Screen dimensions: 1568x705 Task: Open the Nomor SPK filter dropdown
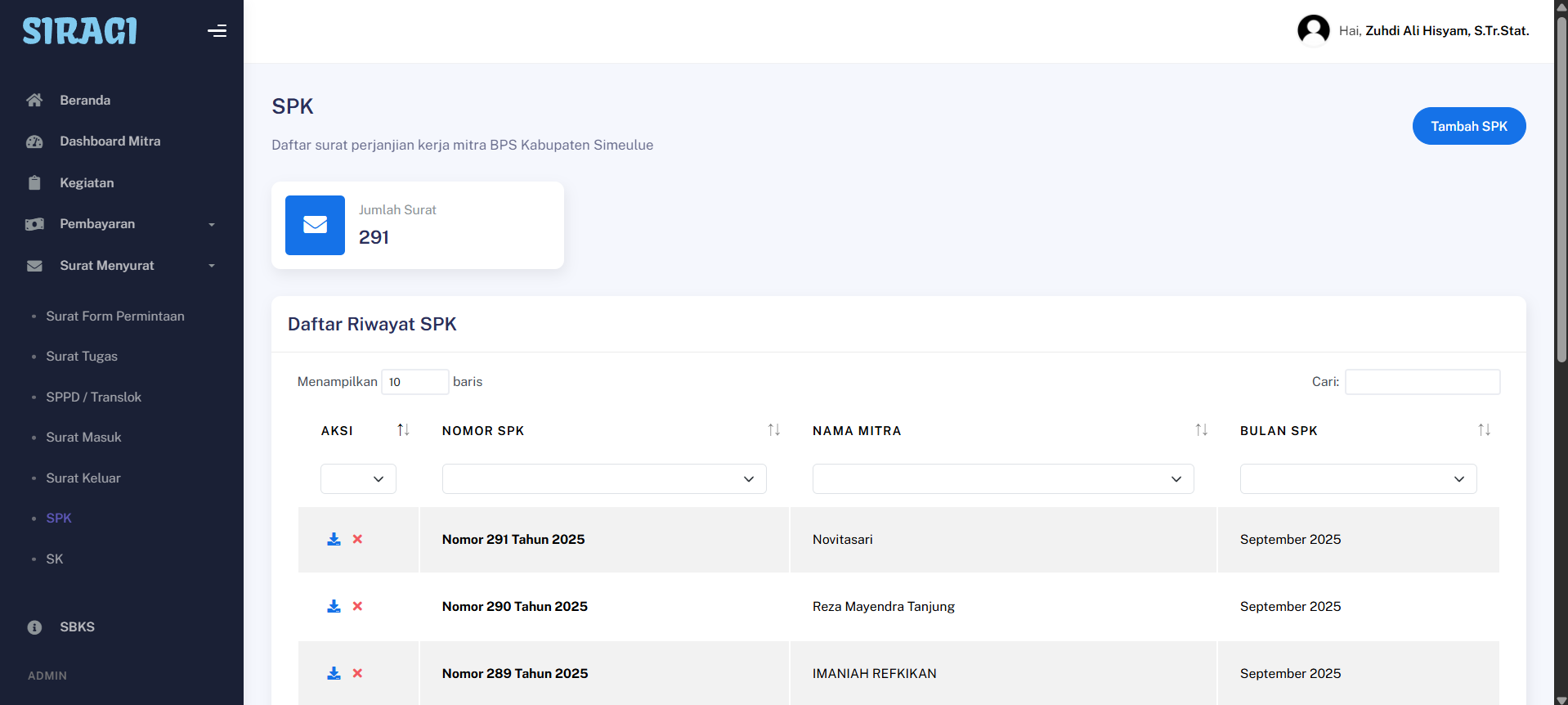(603, 478)
